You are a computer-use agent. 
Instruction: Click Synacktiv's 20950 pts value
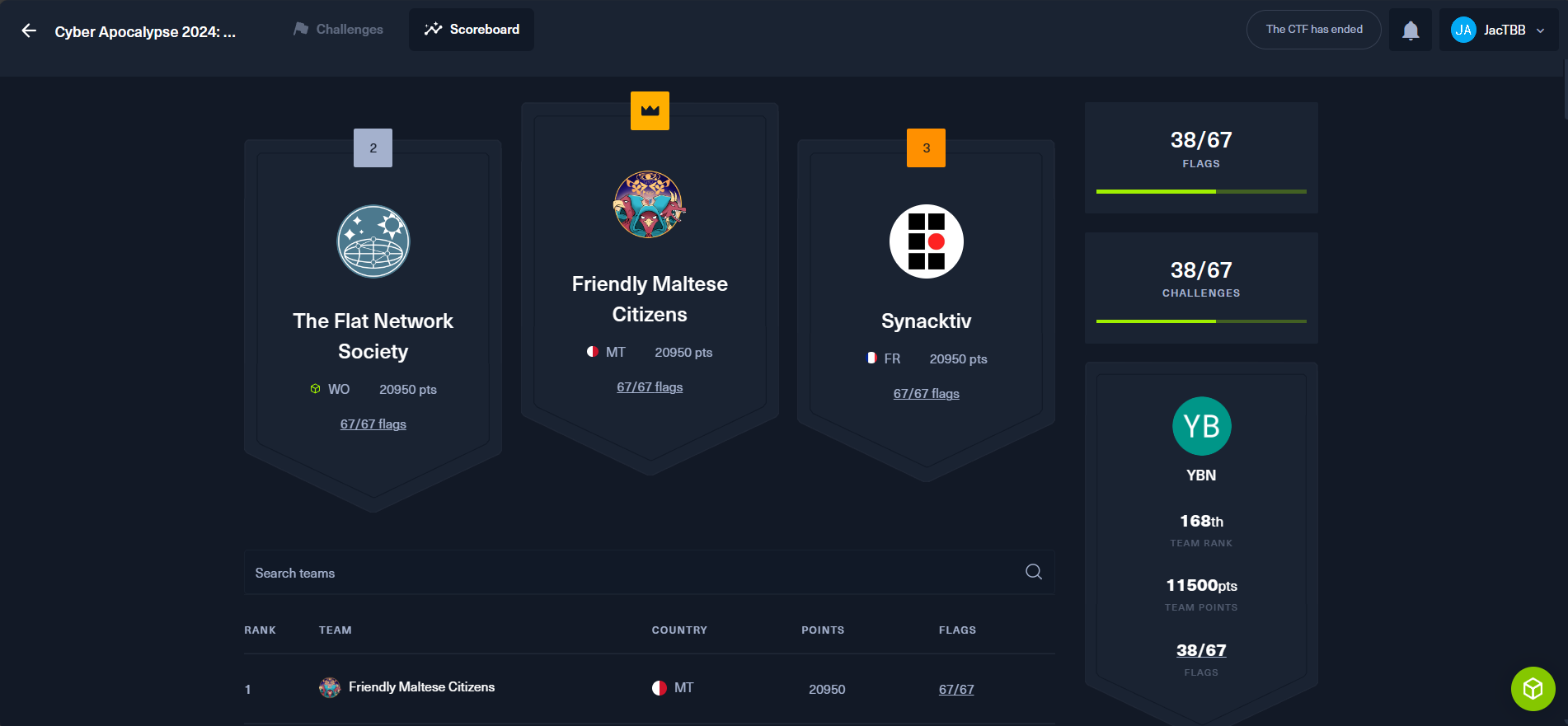pyautogui.click(x=958, y=358)
